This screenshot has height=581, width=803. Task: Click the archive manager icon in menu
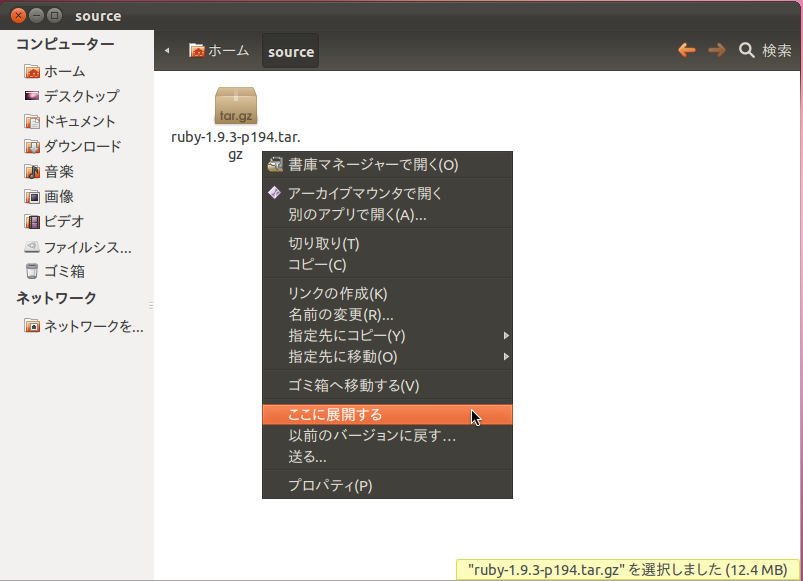coord(275,164)
